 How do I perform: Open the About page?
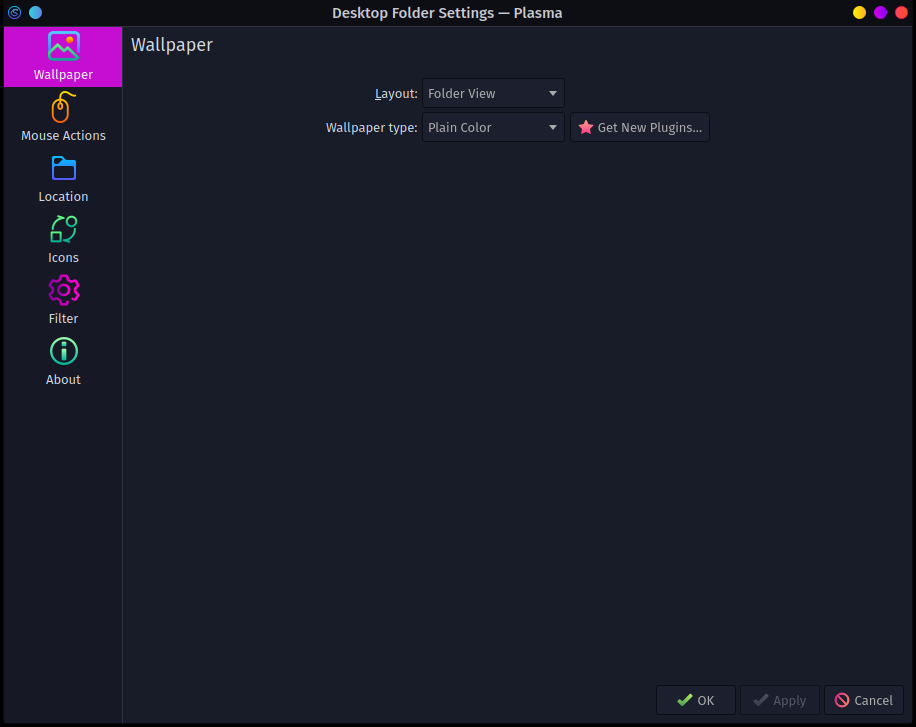[x=63, y=362]
